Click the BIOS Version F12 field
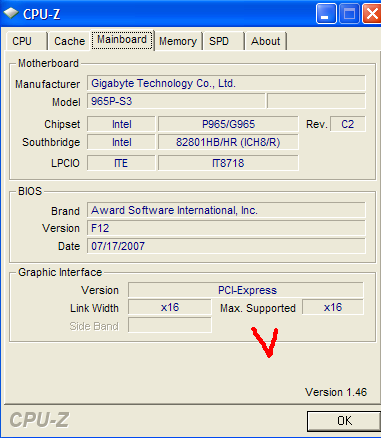Screen dimensions: 381x438 coord(226,228)
